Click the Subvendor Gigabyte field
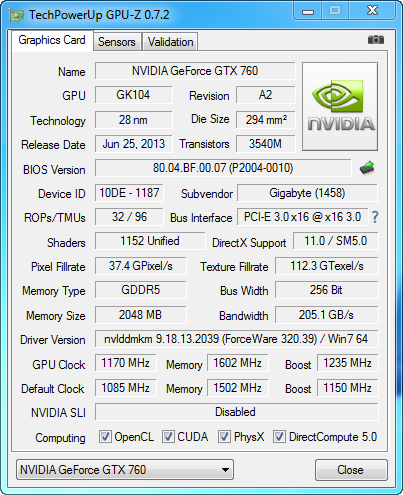This screenshot has width=403, height=495. (307, 193)
